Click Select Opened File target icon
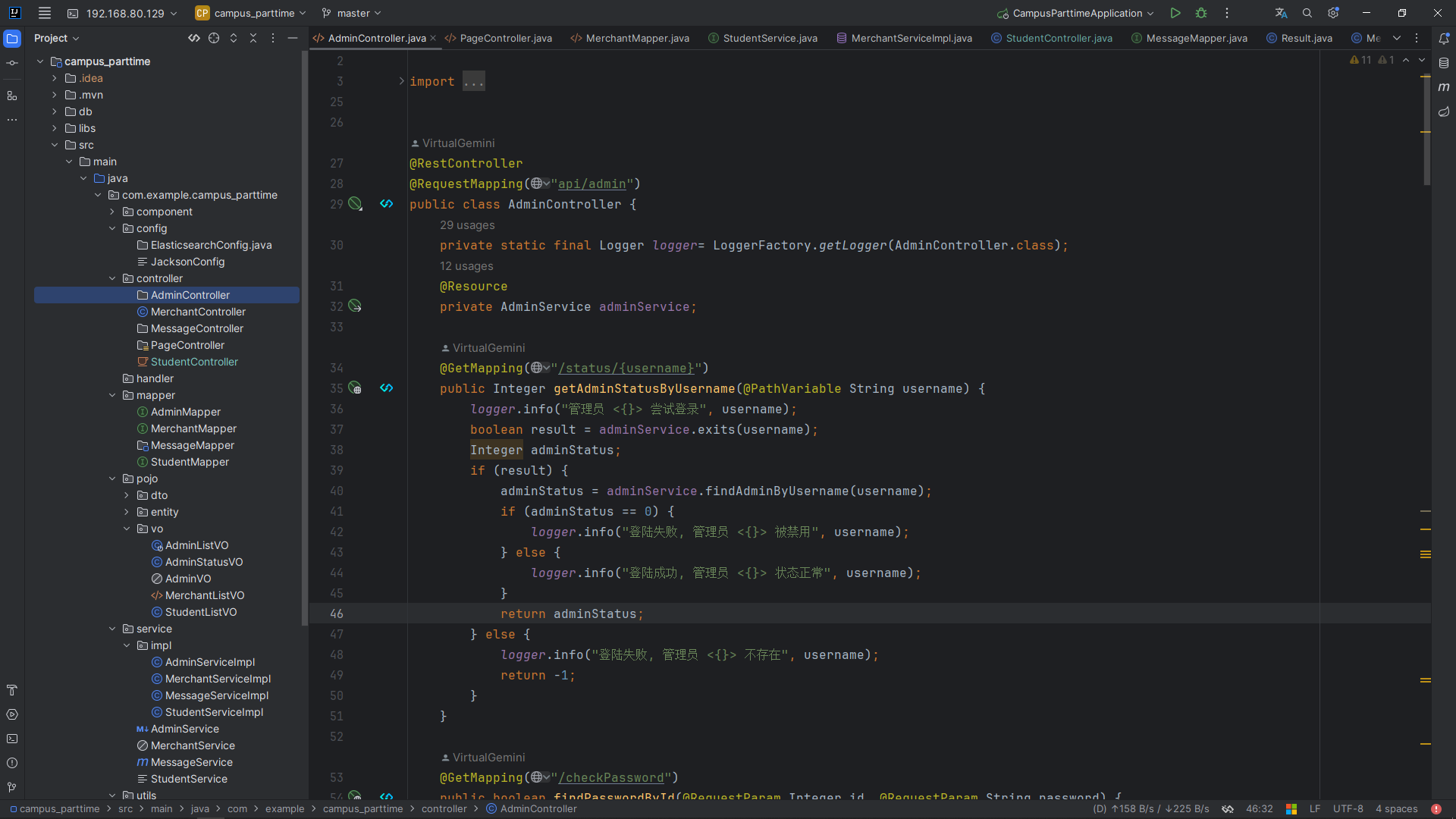The width and height of the screenshot is (1456, 819). [x=214, y=38]
